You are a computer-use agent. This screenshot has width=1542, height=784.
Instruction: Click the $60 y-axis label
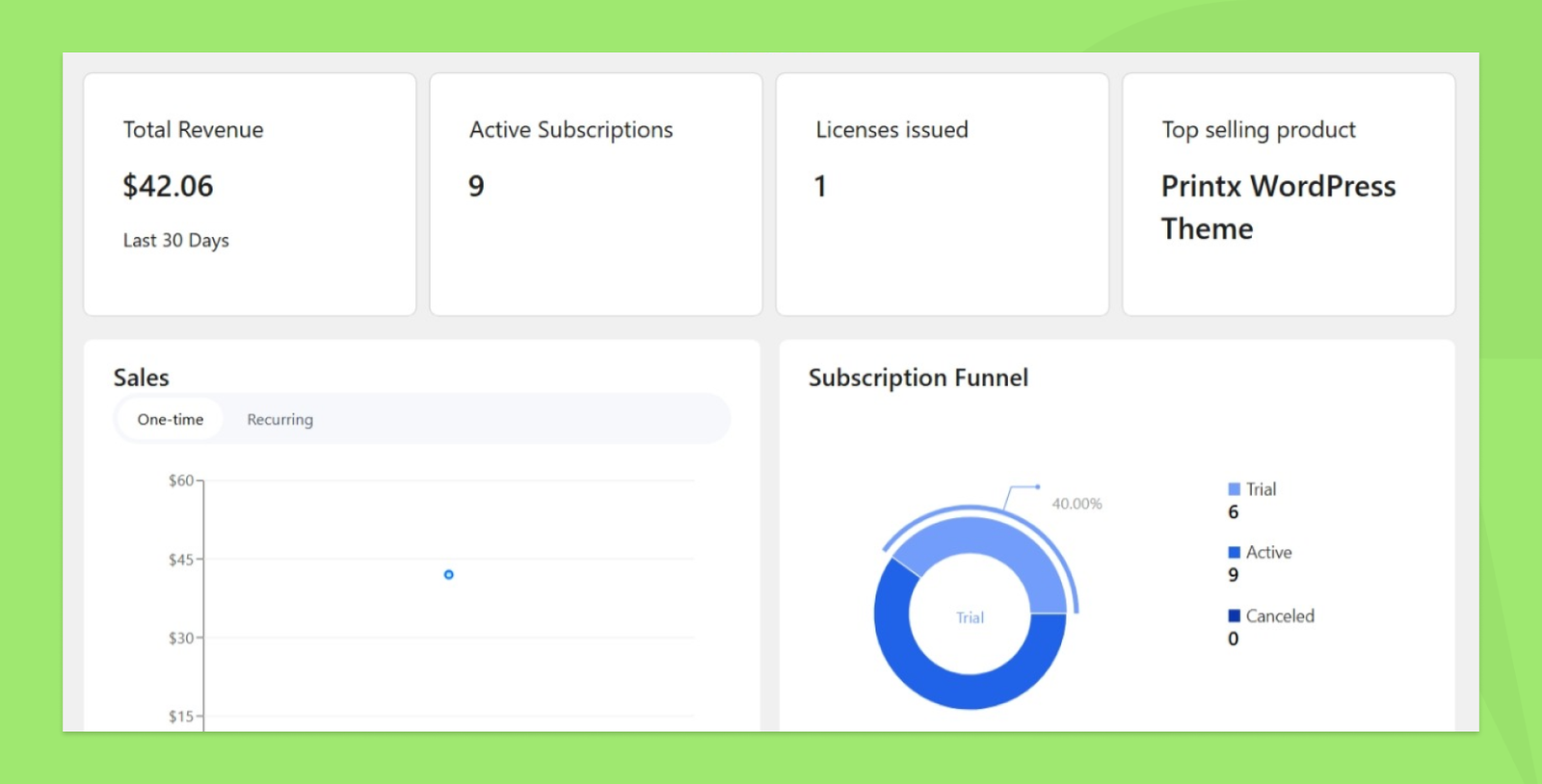coord(180,481)
